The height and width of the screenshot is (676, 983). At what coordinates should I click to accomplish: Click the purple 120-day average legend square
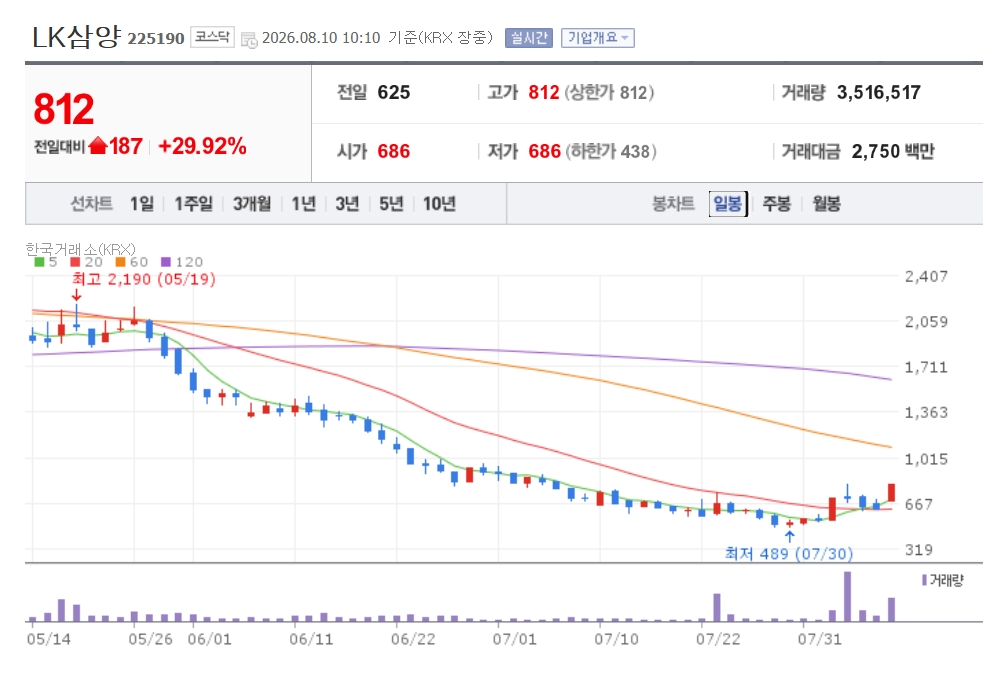pyautogui.click(x=166, y=262)
